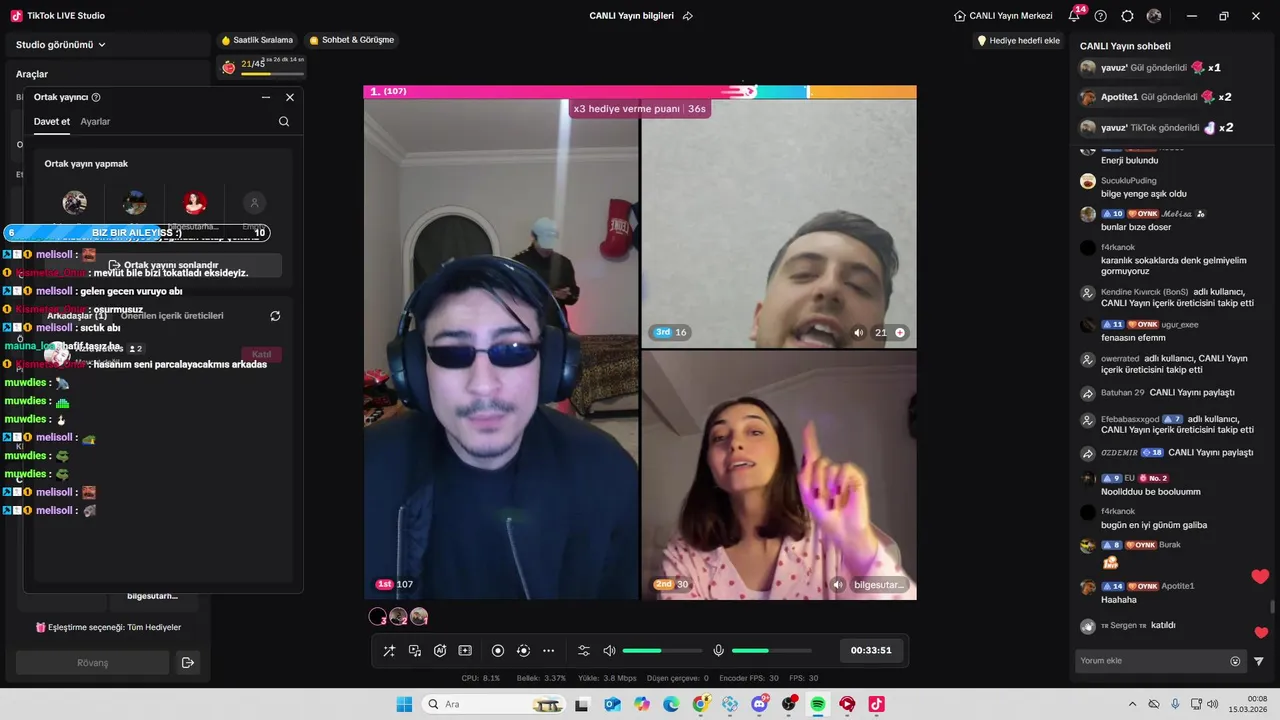Click the replay capture icon
Image resolution: width=1280 pixels, height=720 pixels.
[523, 650]
